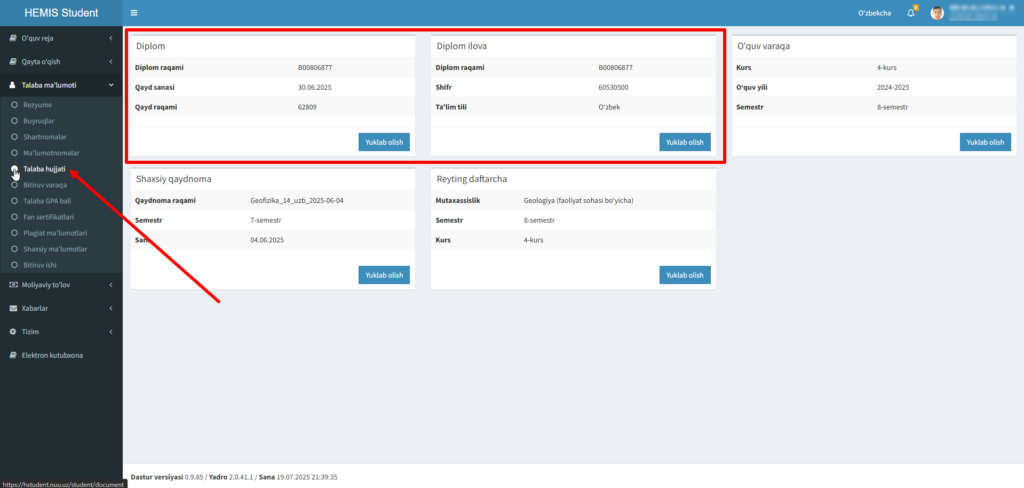Select the circle bullet beside Rezyume

pyautogui.click(x=14, y=104)
